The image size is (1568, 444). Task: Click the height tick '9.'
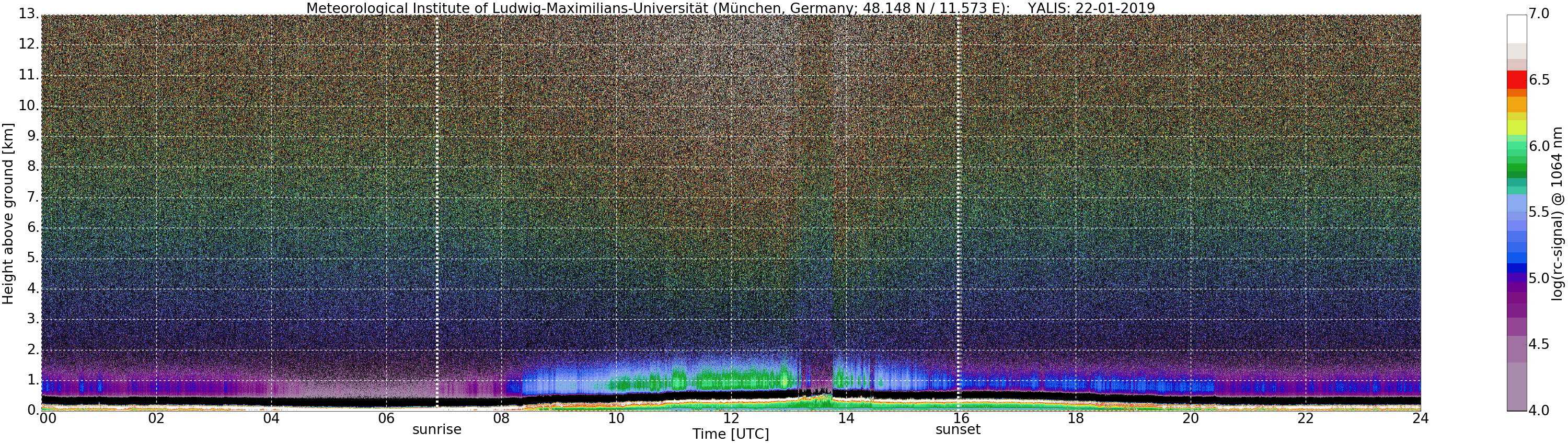click(x=32, y=136)
